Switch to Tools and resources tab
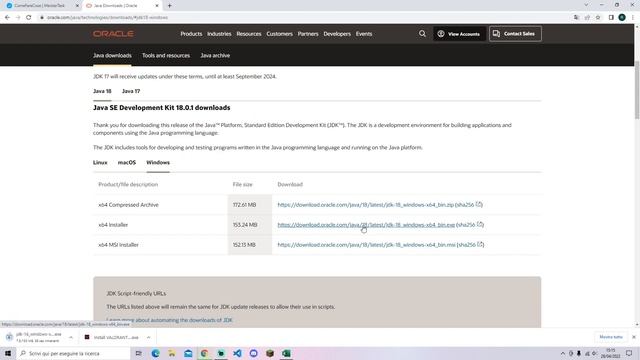This screenshot has width=640, height=360. point(166,56)
